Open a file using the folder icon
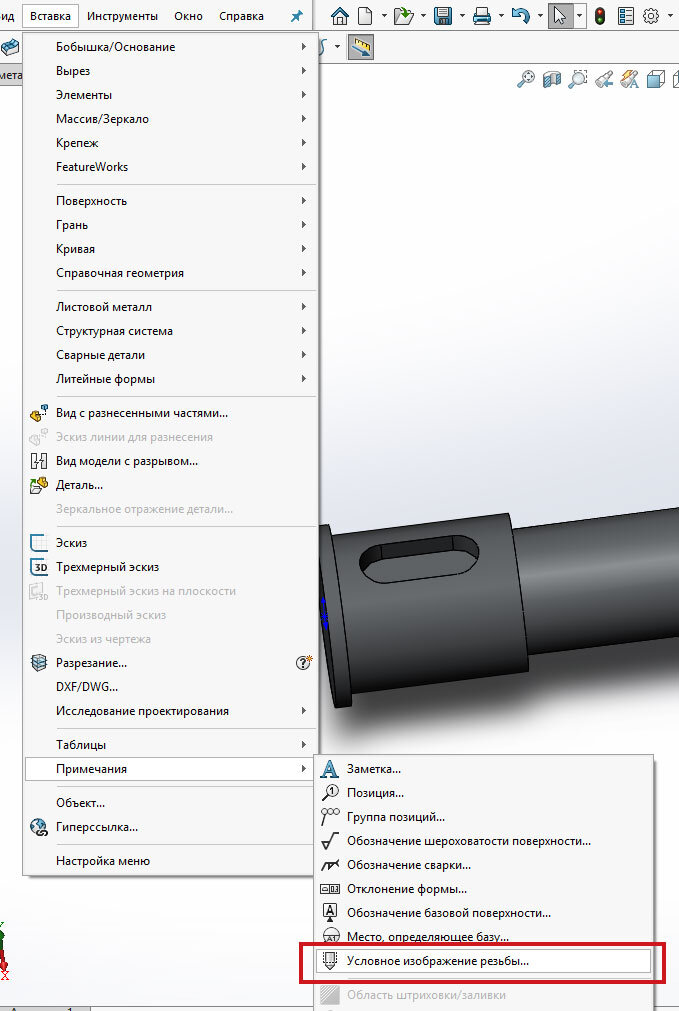The image size is (679, 1011). point(404,15)
